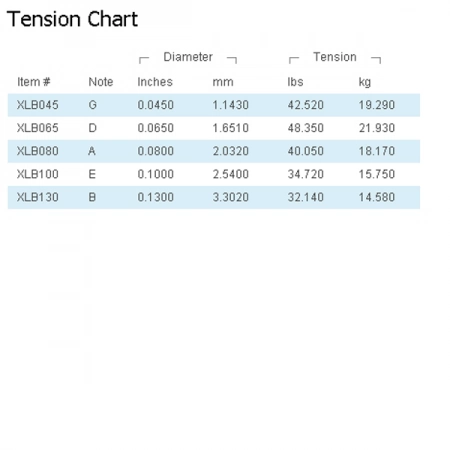Select the lbs column header

(x=295, y=82)
